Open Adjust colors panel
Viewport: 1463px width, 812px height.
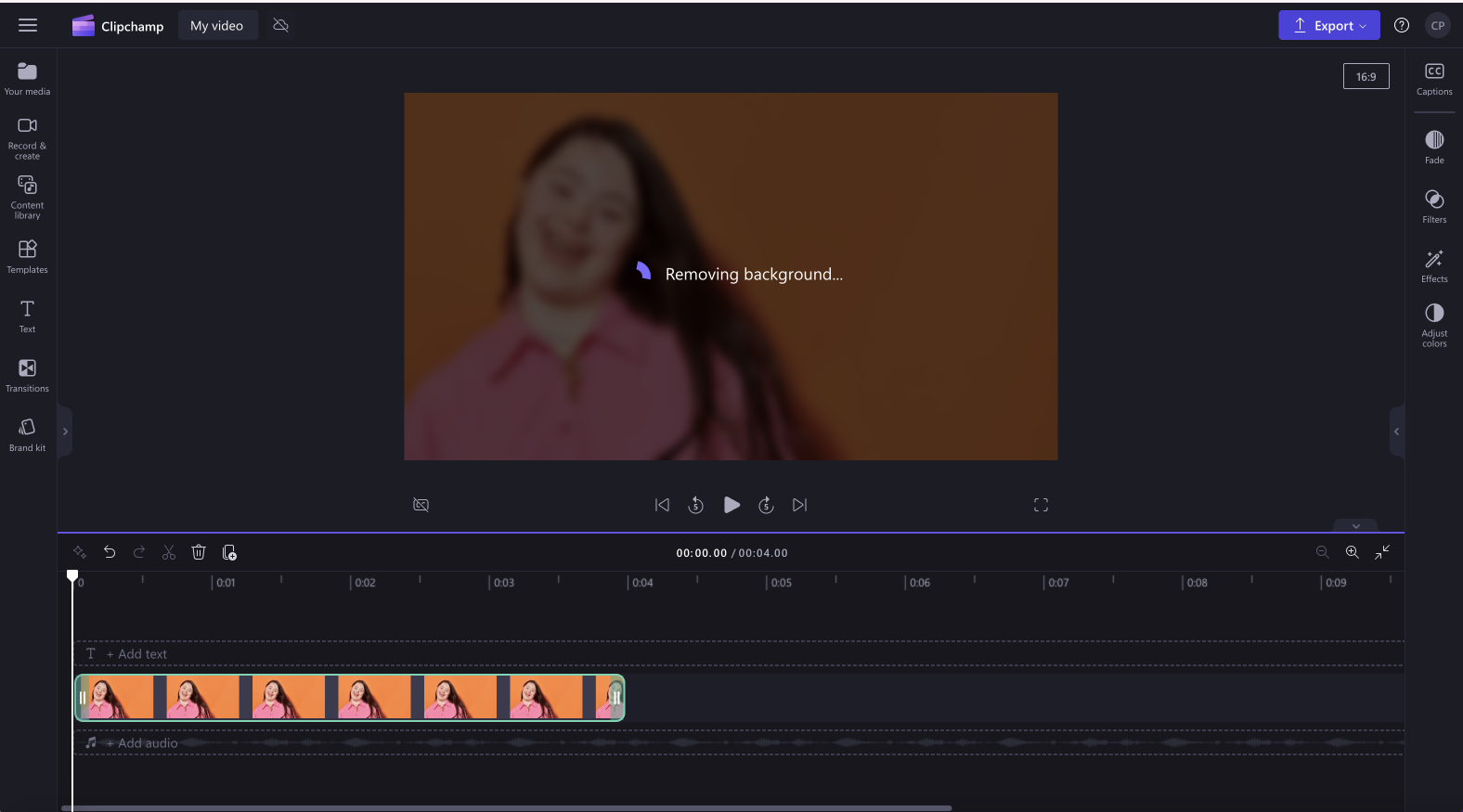point(1434,325)
